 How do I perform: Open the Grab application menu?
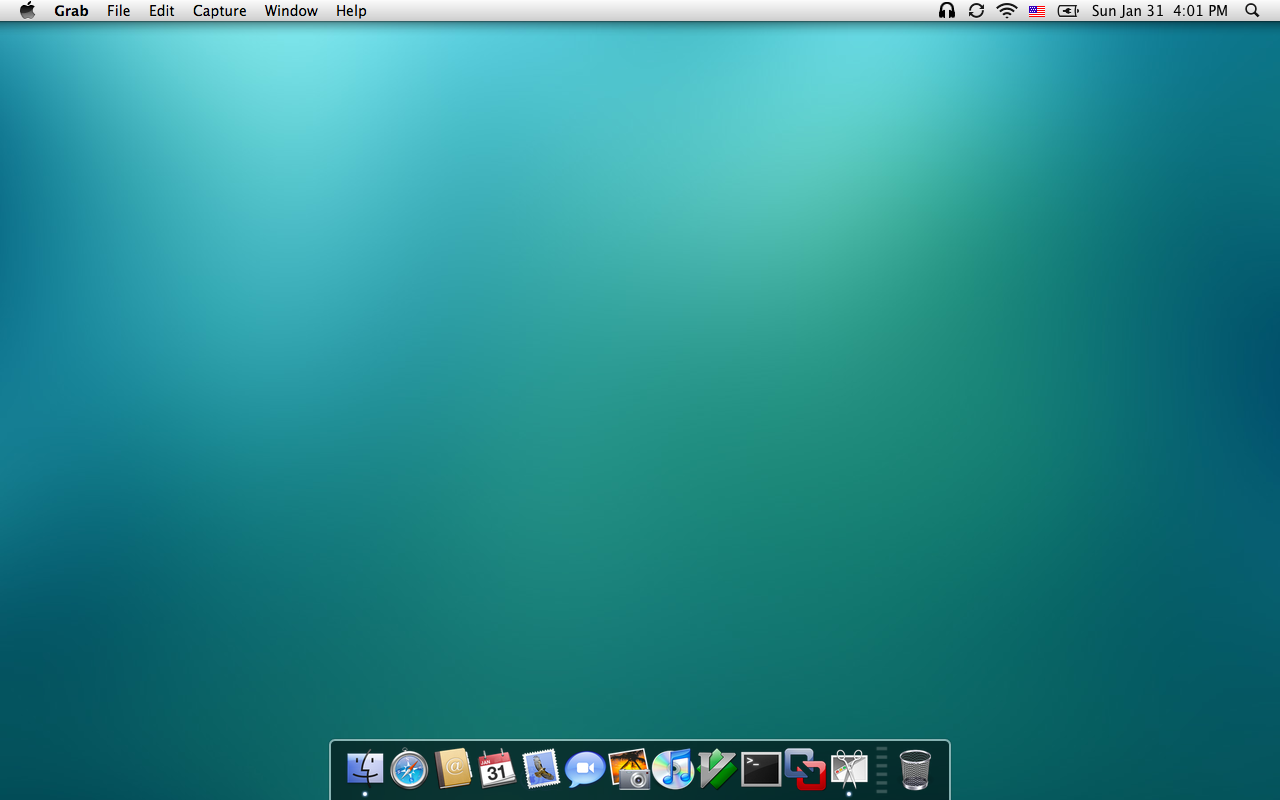pos(71,11)
